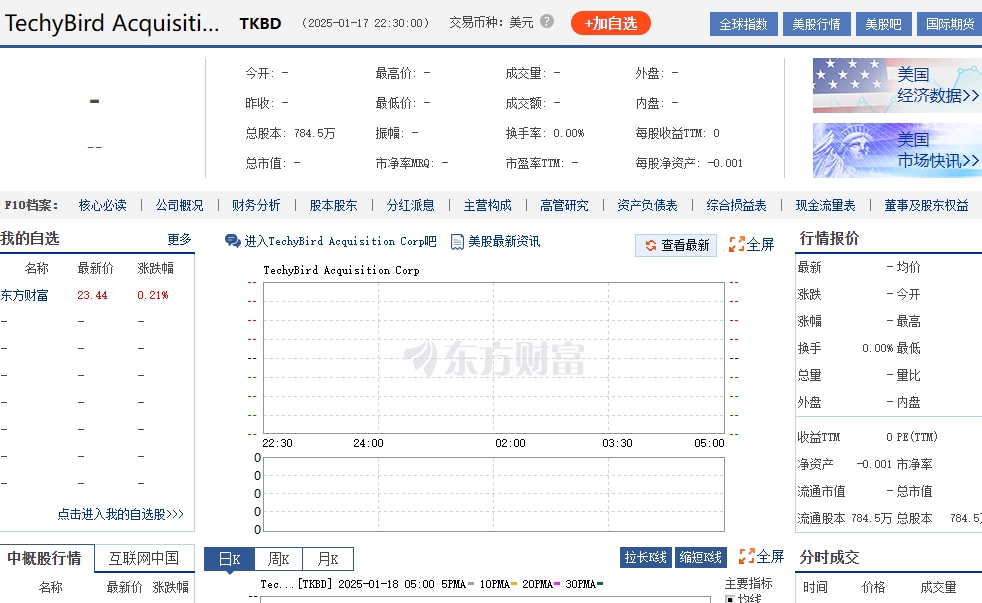Open 东方财富 in the watchlist
Viewport: 982px width, 603px height.
[x=24, y=295]
